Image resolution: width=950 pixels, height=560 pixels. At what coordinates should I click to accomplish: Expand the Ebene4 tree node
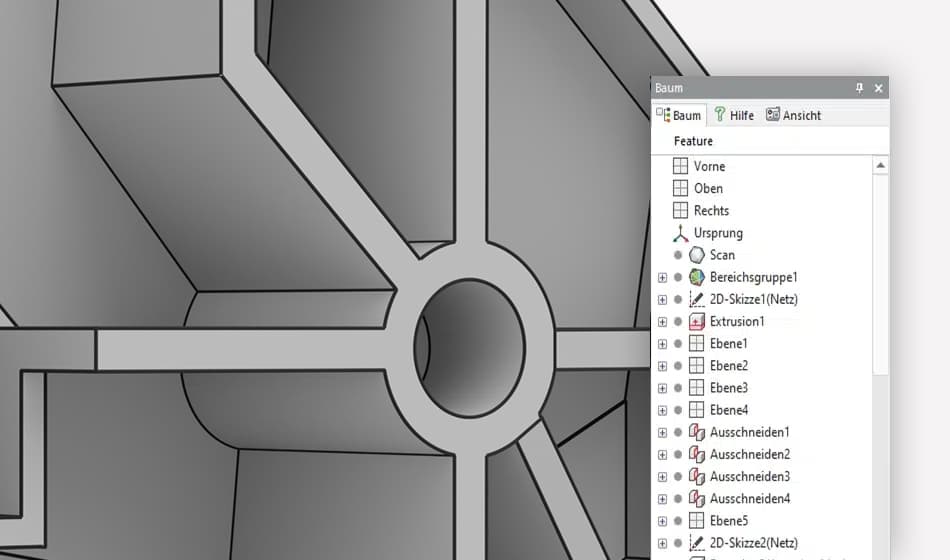(x=662, y=410)
